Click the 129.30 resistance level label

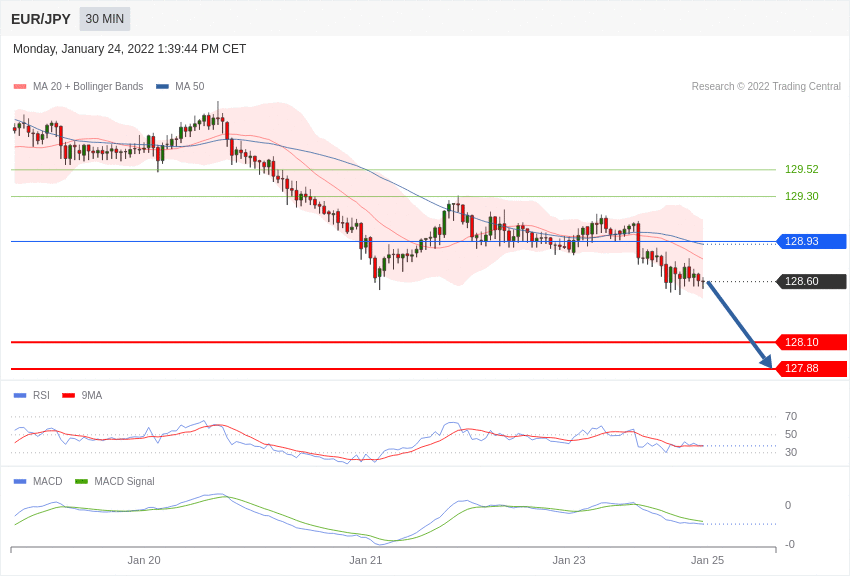(x=801, y=196)
